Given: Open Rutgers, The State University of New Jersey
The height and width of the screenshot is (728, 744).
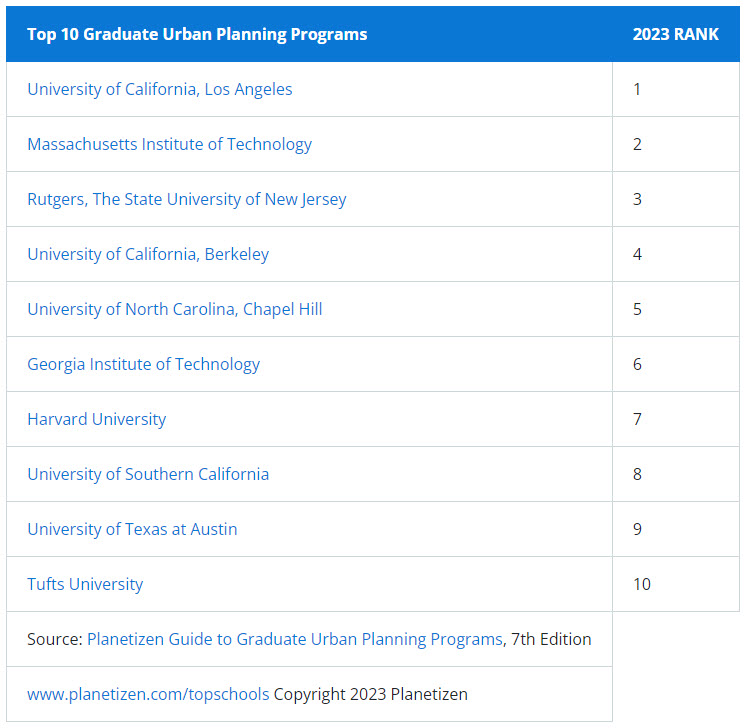Looking at the screenshot, I should (x=186, y=199).
